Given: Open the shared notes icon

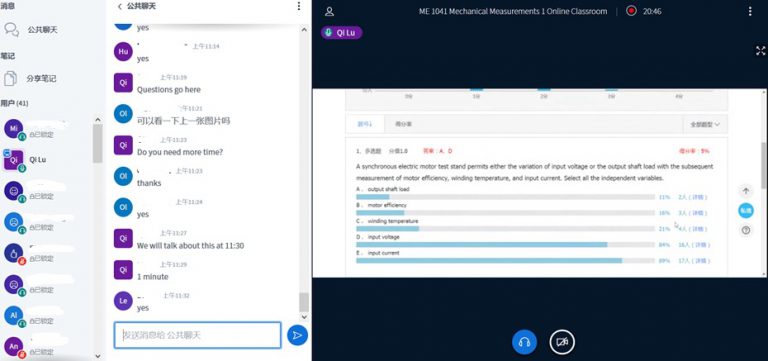Looking at the screenshot, I should pyautogui.click(x=11, y=78).
